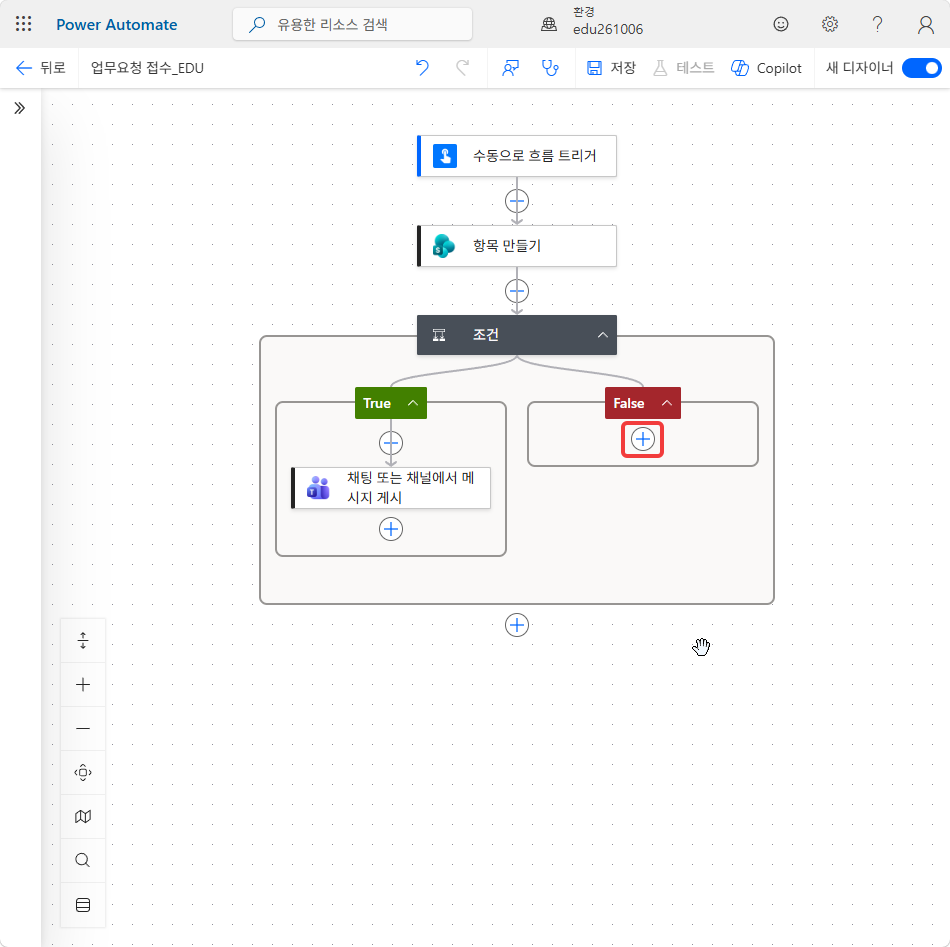Focus the resource search box
The width and height of the screenshot is (950, 947).
coord(353,24)
